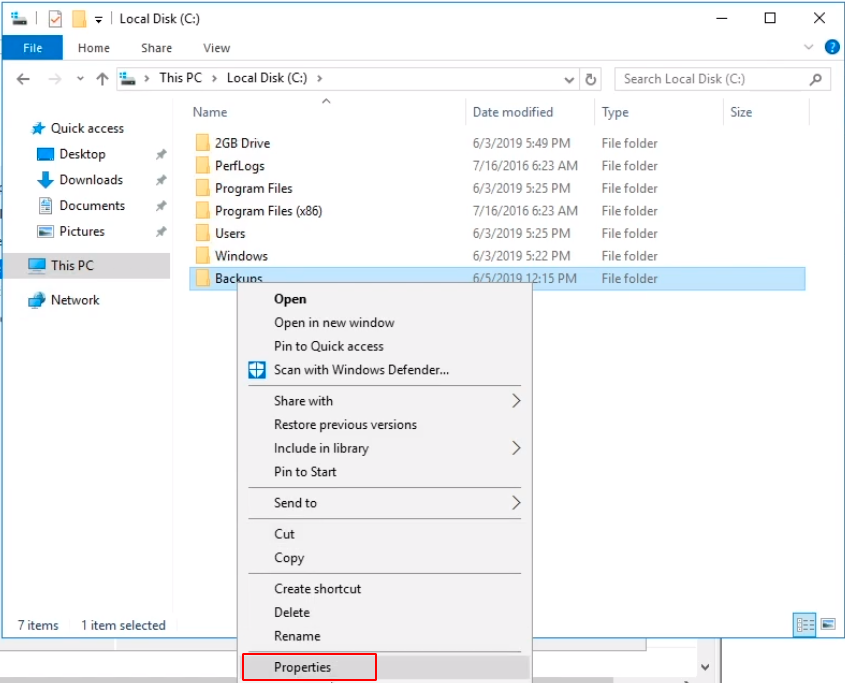This screenshot has width=845, height=683.
Task: Click Local Disk (C:) breadcrumb in address bar
Action: click(267, 78)
